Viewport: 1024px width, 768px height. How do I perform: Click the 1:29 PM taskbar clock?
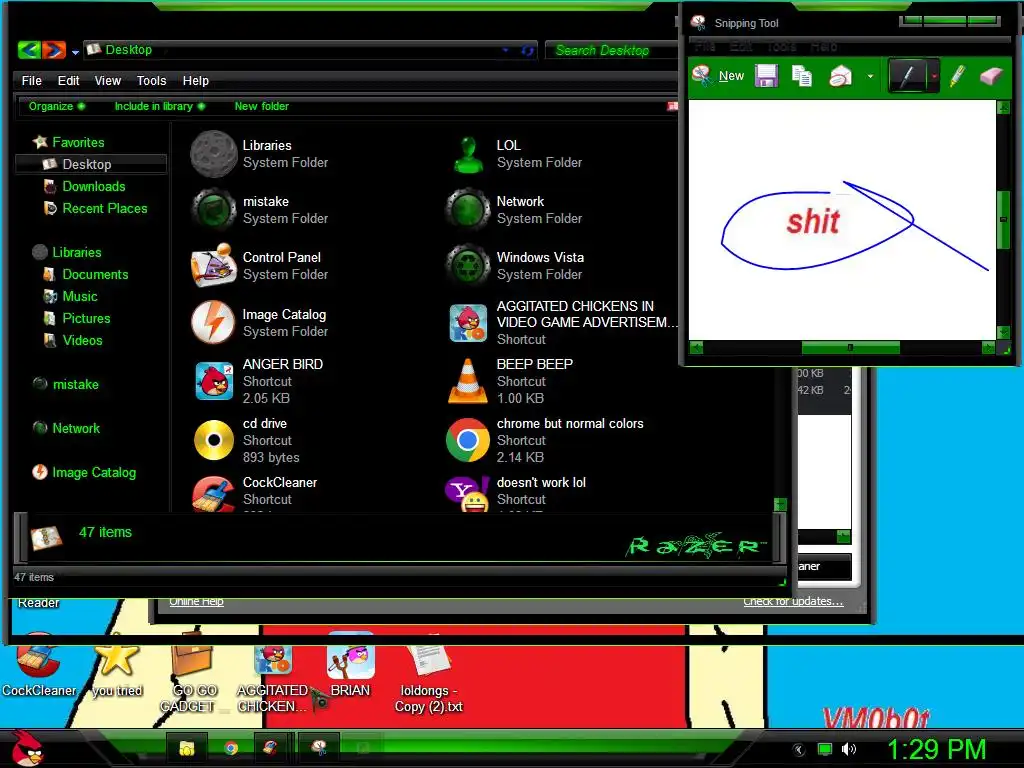click(936, 749)
